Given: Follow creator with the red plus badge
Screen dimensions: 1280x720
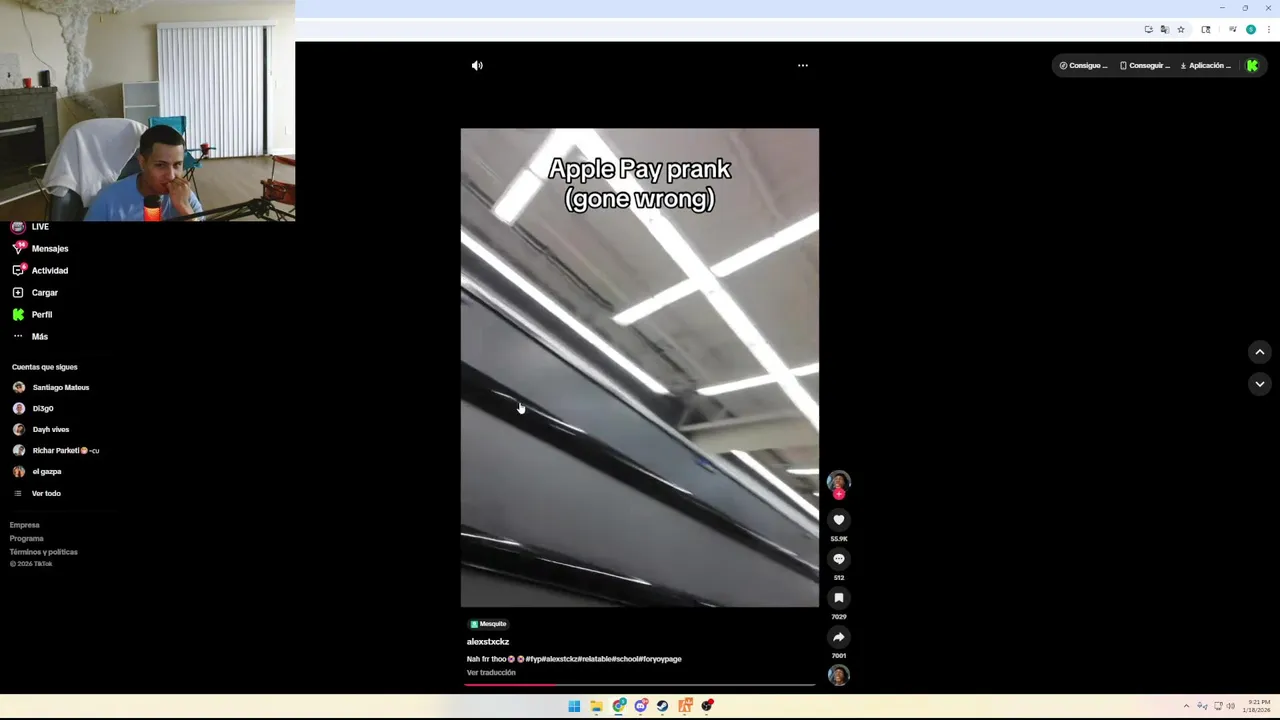Looking at the screenshot, I should coord(839,493).
